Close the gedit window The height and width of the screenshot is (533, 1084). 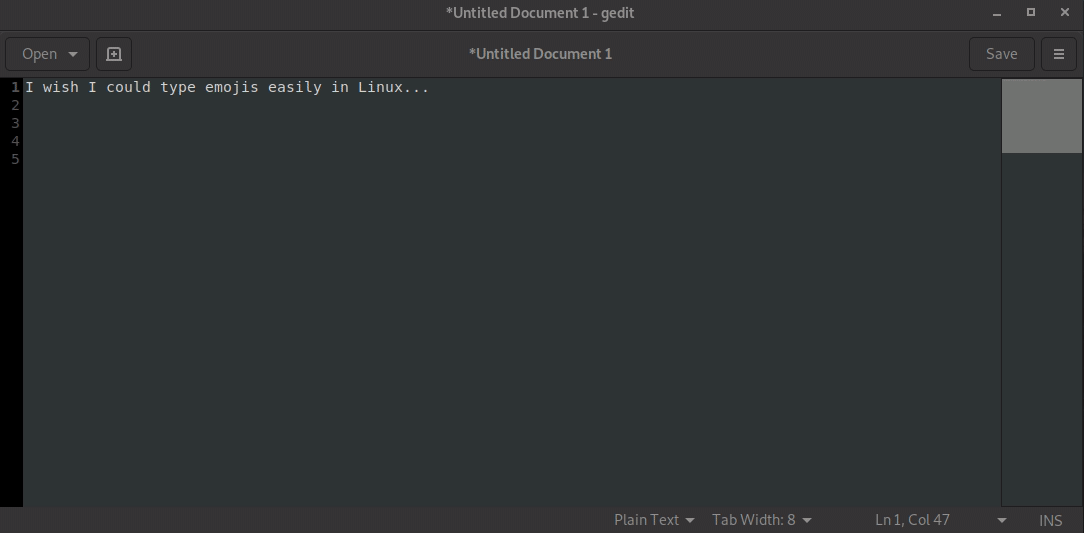pyautogui.click(x=1063, y=13)
